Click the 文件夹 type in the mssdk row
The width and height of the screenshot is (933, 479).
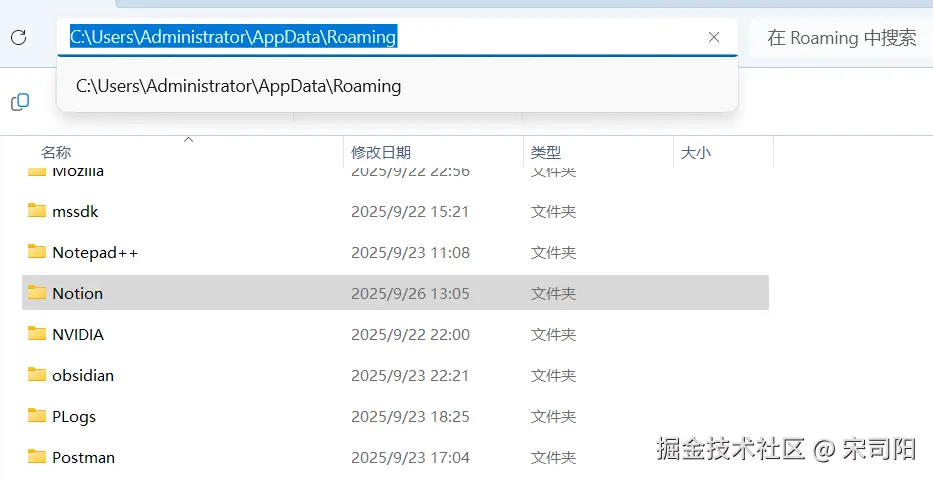pos(553,212)
